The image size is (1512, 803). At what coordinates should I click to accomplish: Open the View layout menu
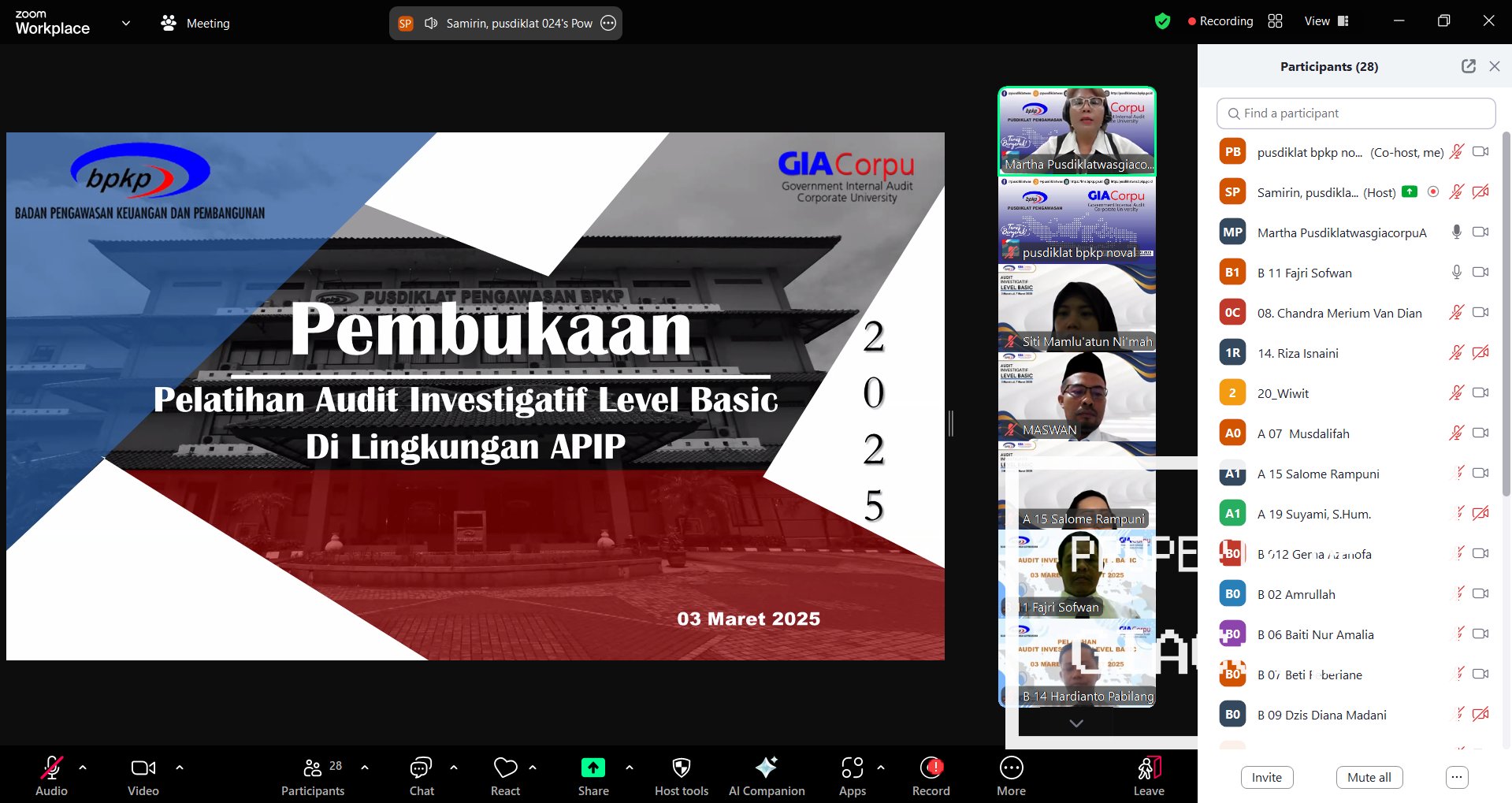click(x=1326, y=21)
